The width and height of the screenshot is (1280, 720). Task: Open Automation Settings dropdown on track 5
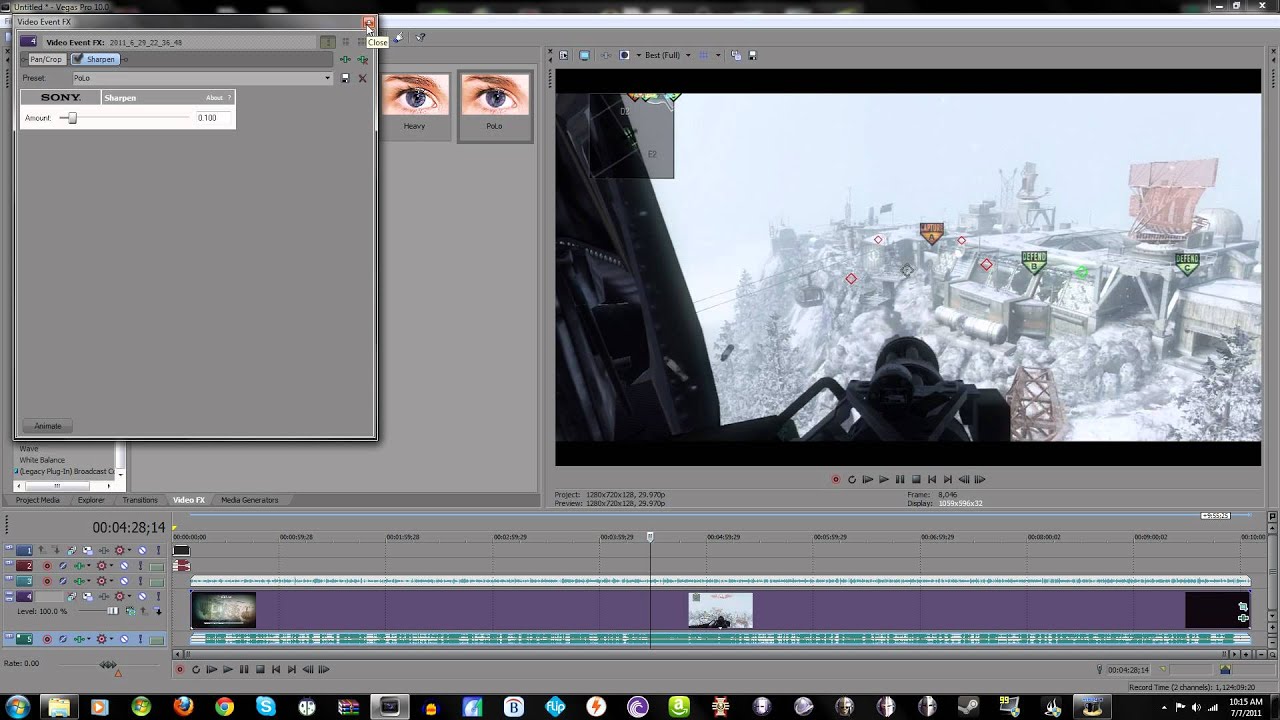pyautogui.click(x=111, y=639)
